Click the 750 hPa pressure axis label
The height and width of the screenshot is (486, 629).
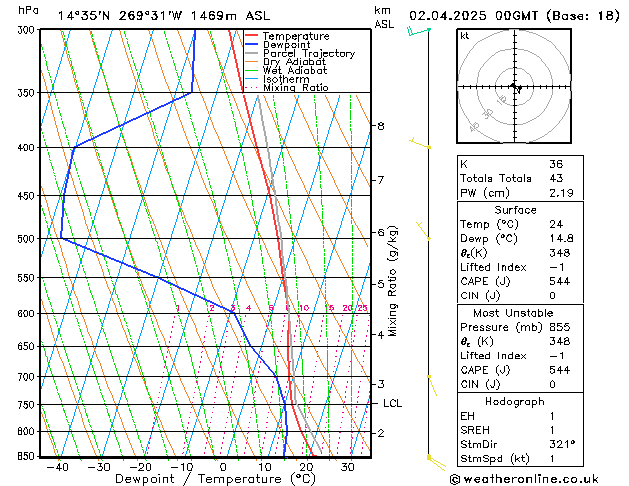pyautogui.click(x=28, y=405)
